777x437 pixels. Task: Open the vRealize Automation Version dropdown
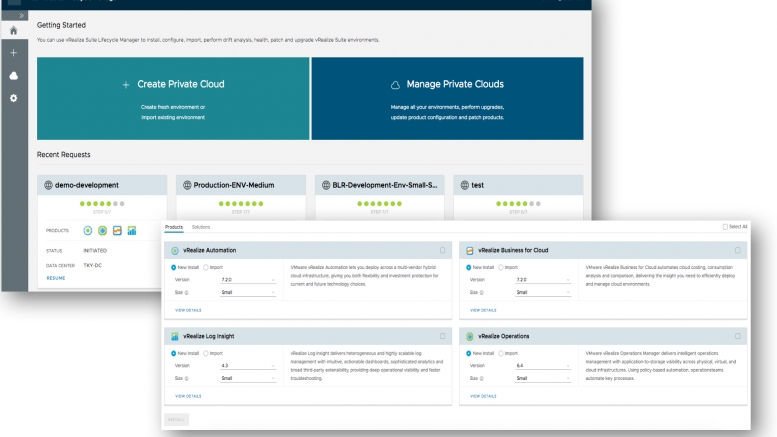[x=248, y=280]
